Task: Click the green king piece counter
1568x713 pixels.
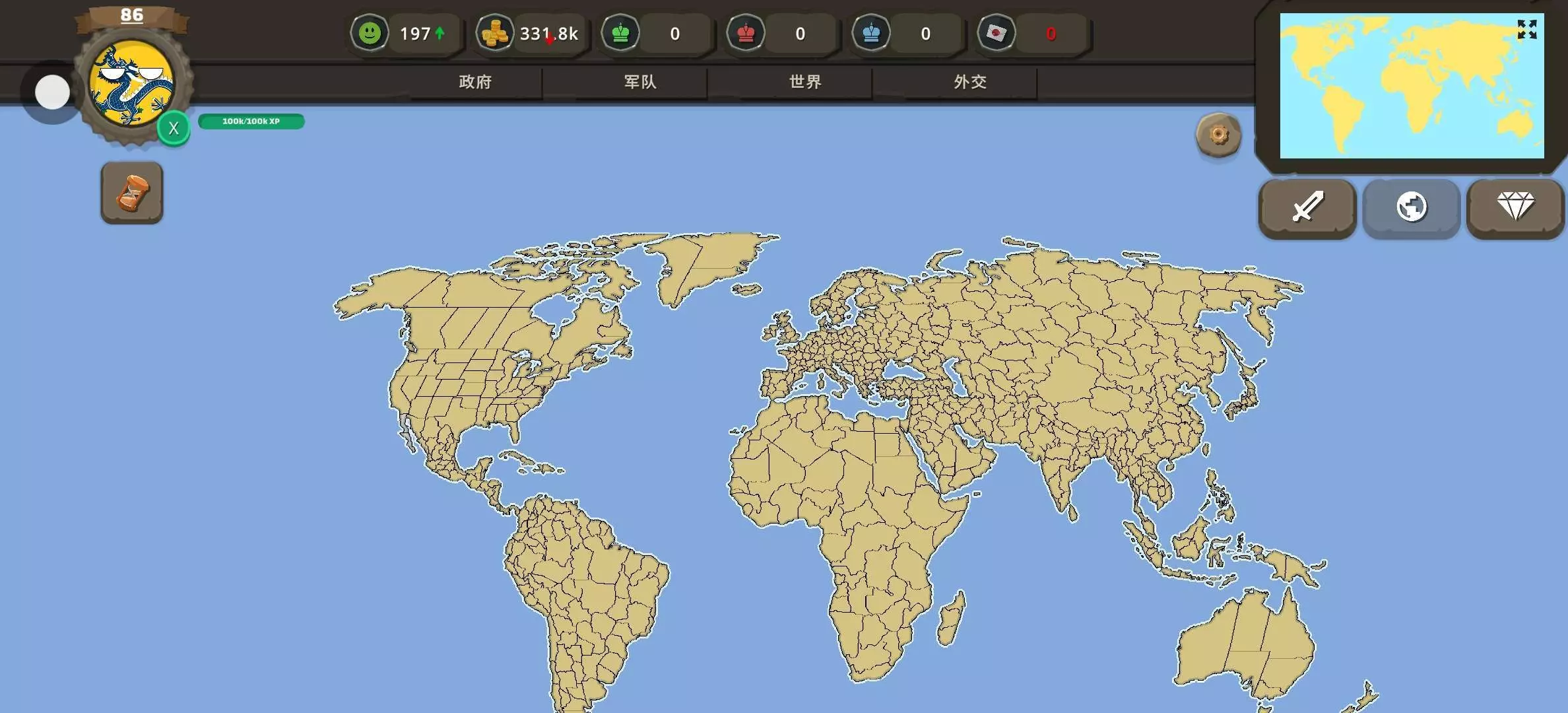Action: pyautogui.click(x=620, y=33)
